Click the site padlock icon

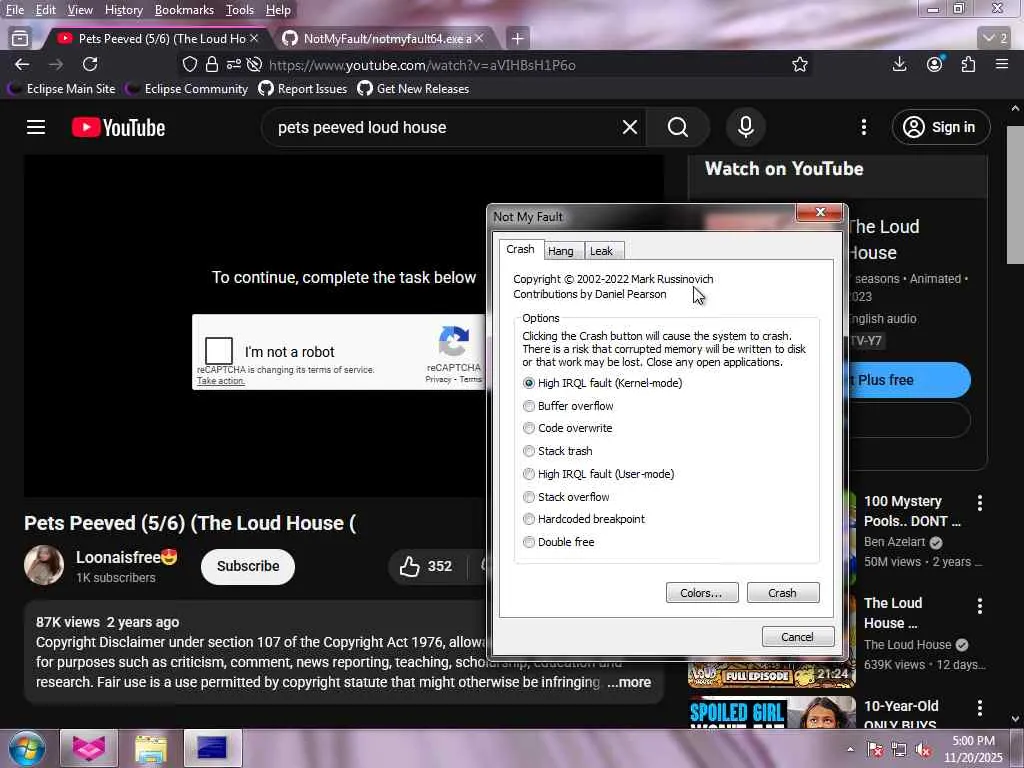point(212,65)
